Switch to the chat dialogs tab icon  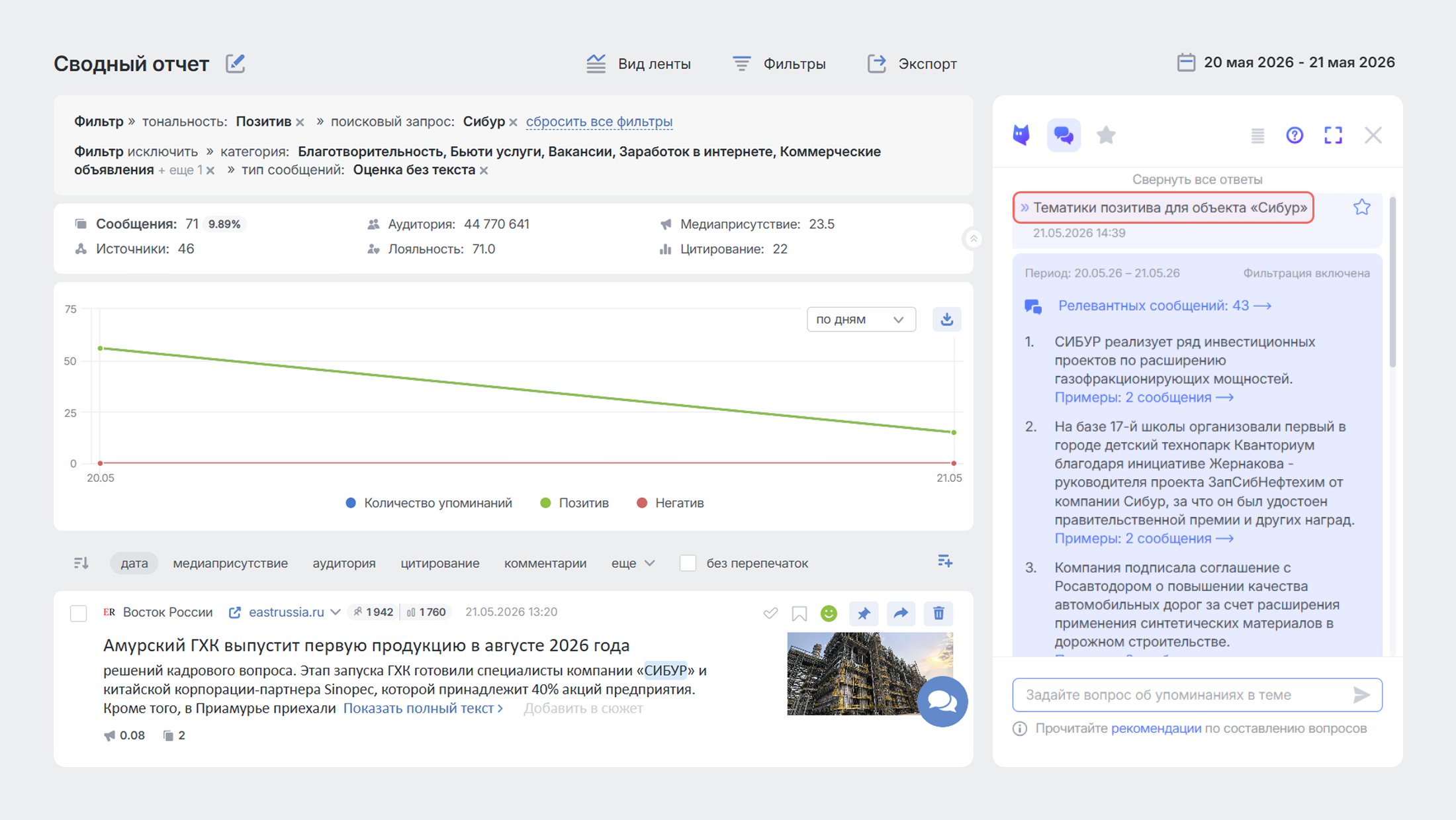1064,135
